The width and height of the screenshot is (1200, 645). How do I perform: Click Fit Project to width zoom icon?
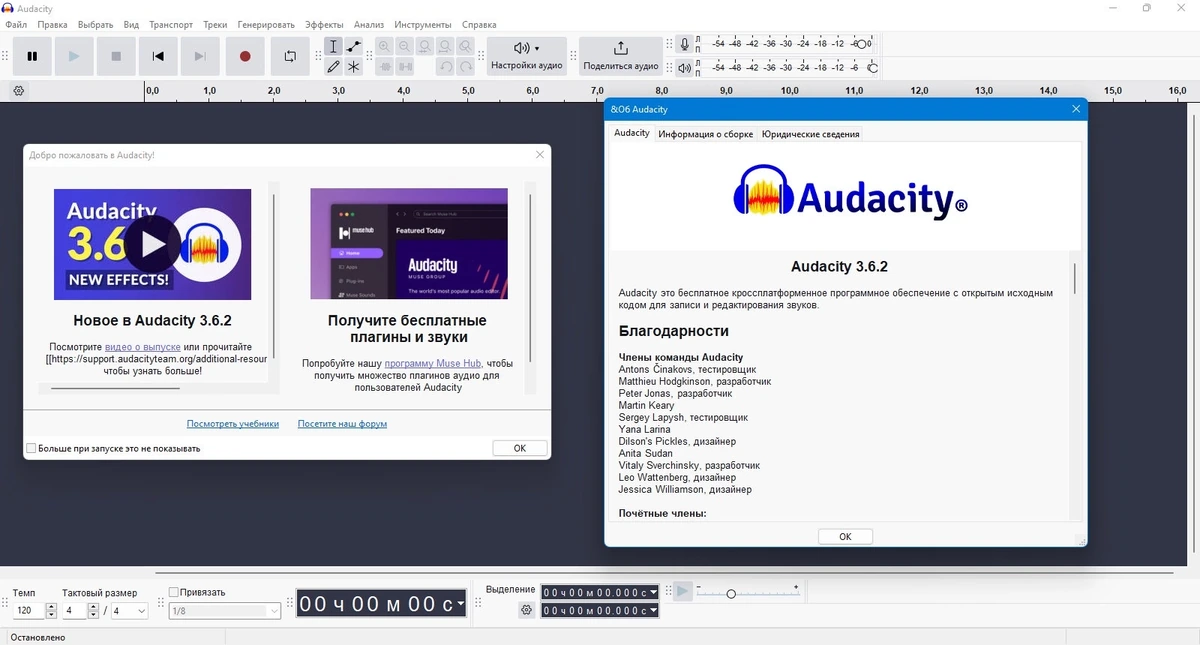[x=445, y=47]
